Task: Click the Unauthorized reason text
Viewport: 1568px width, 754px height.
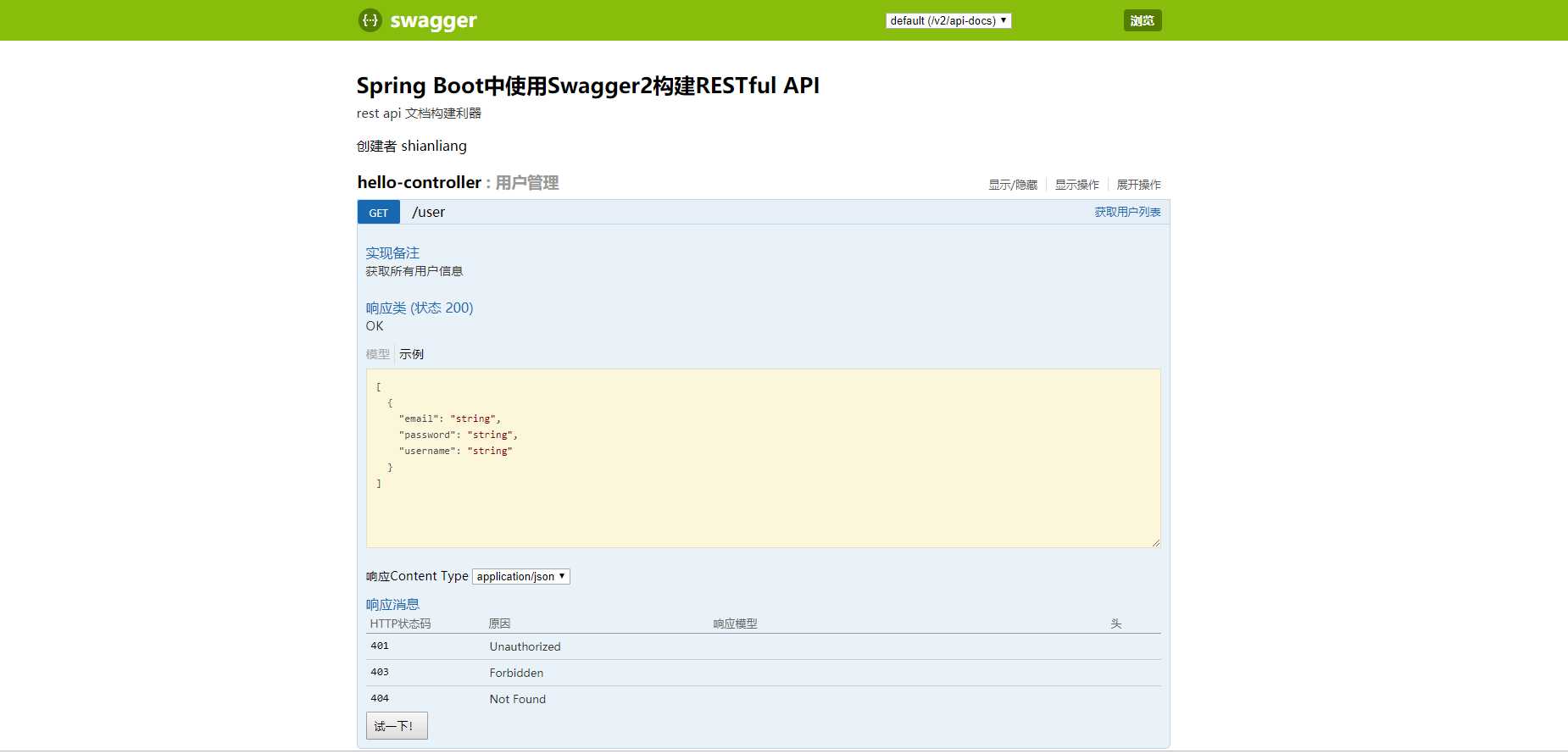Action: point(525,646)
